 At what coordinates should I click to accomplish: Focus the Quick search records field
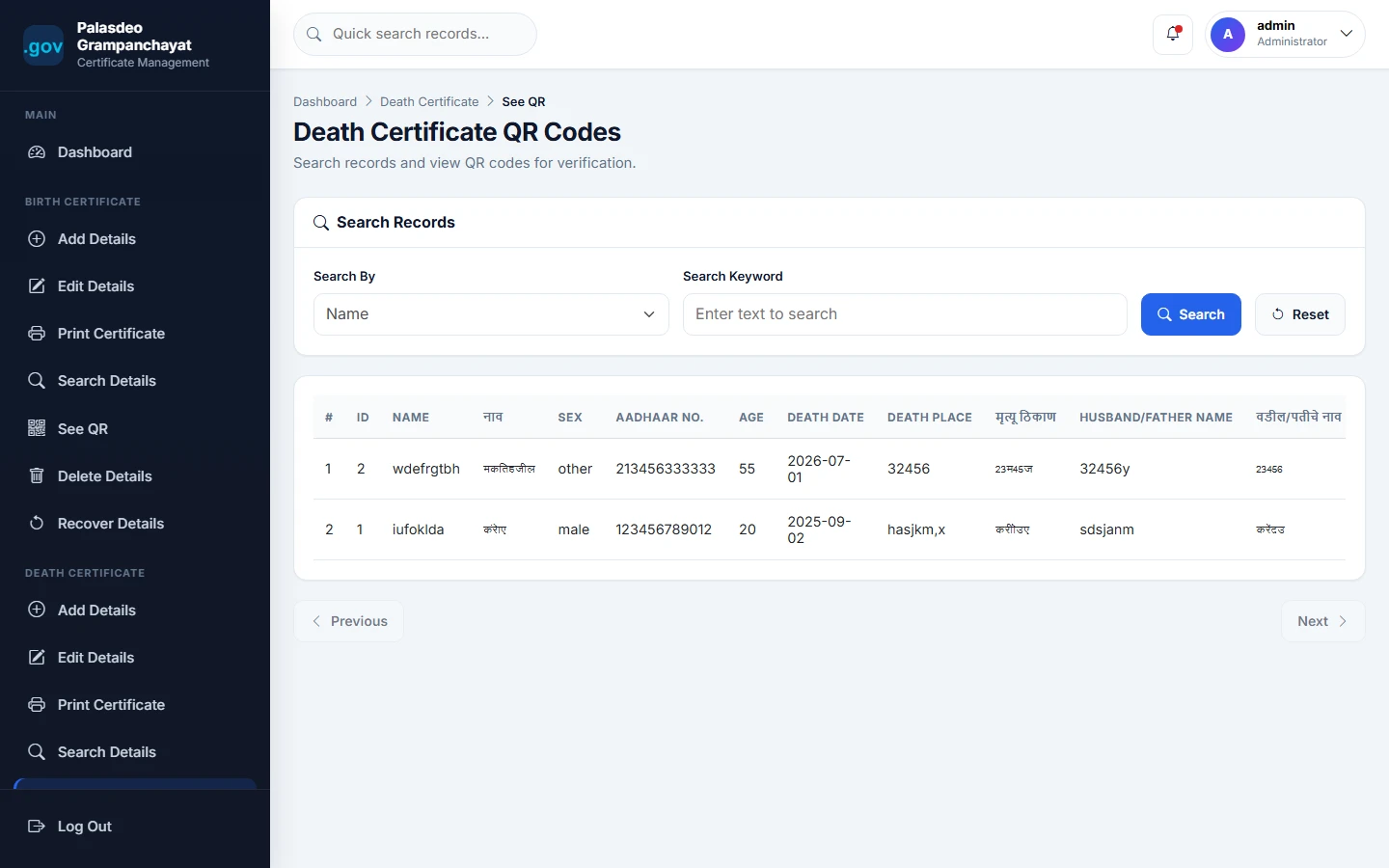415,35
